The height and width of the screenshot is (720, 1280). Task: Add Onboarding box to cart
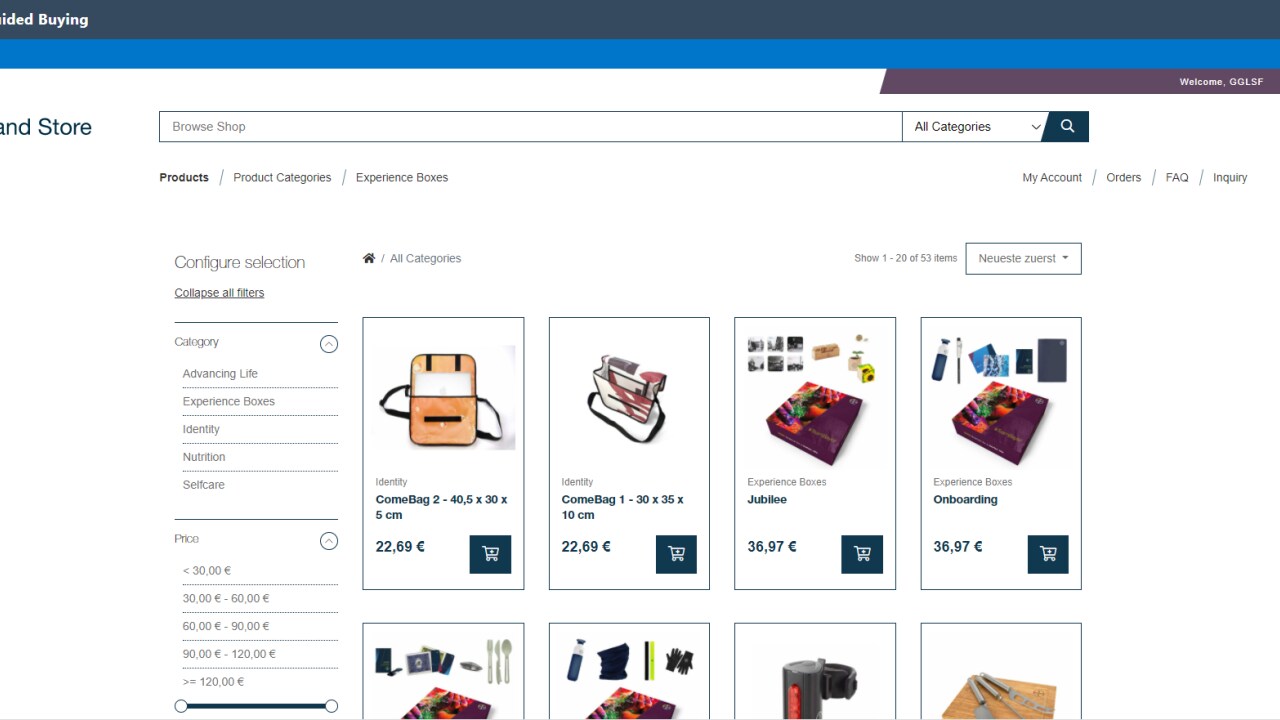point(1048,554)
